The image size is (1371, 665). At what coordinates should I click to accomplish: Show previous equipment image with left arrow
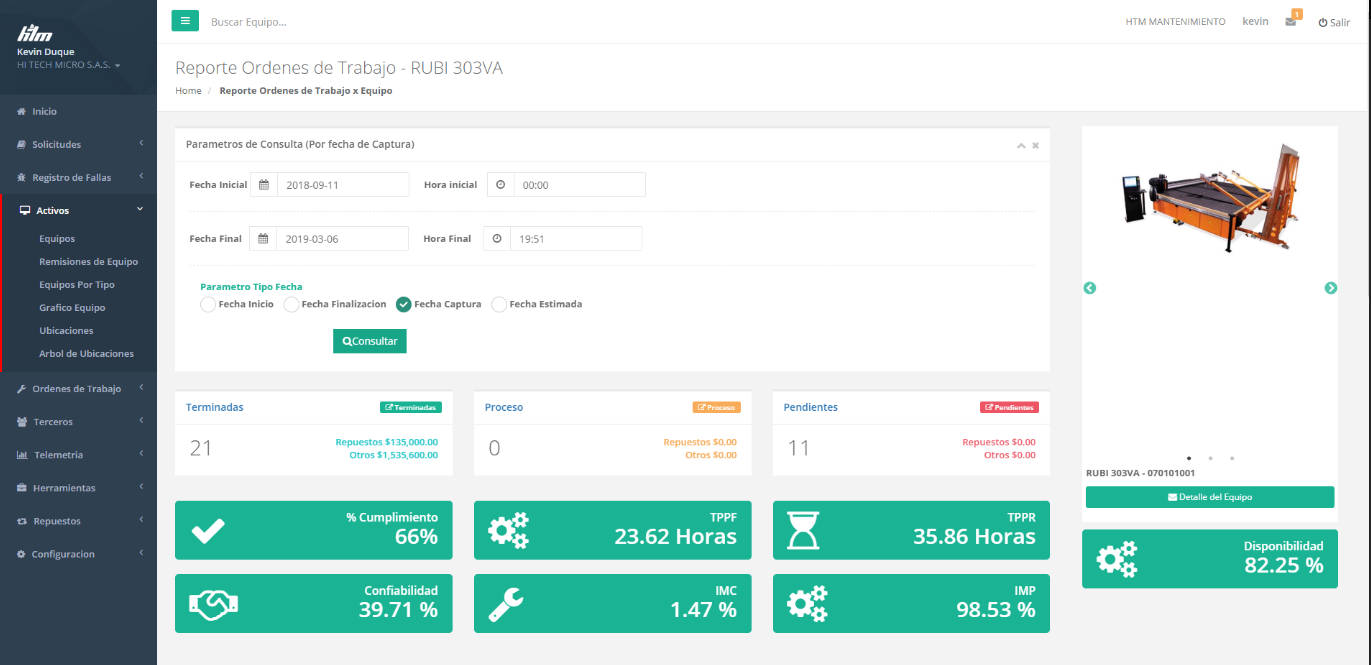[1090, 288]
